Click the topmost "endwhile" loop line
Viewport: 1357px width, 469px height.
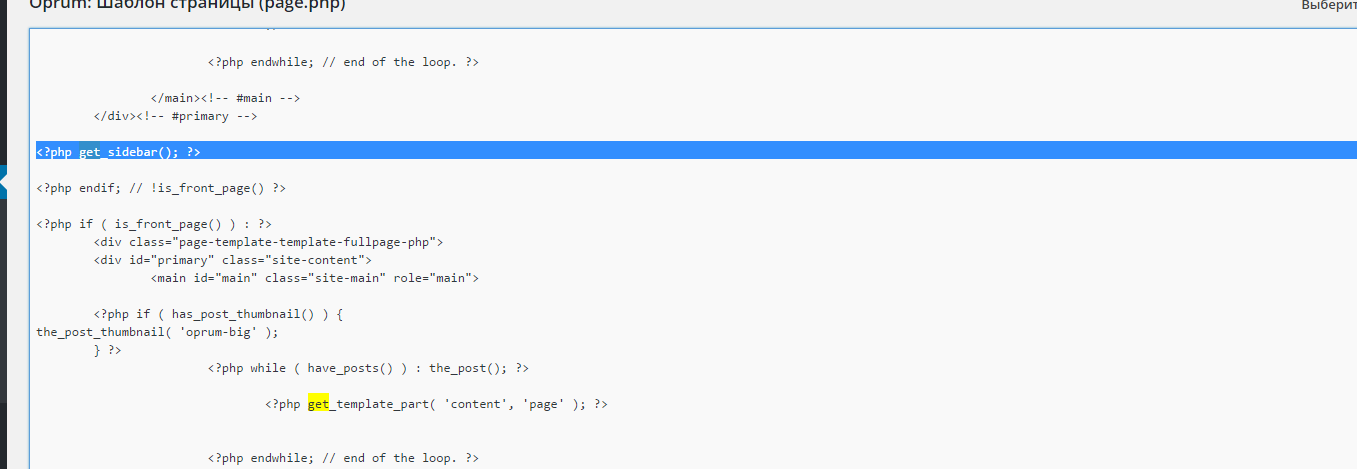pos(343,62)
